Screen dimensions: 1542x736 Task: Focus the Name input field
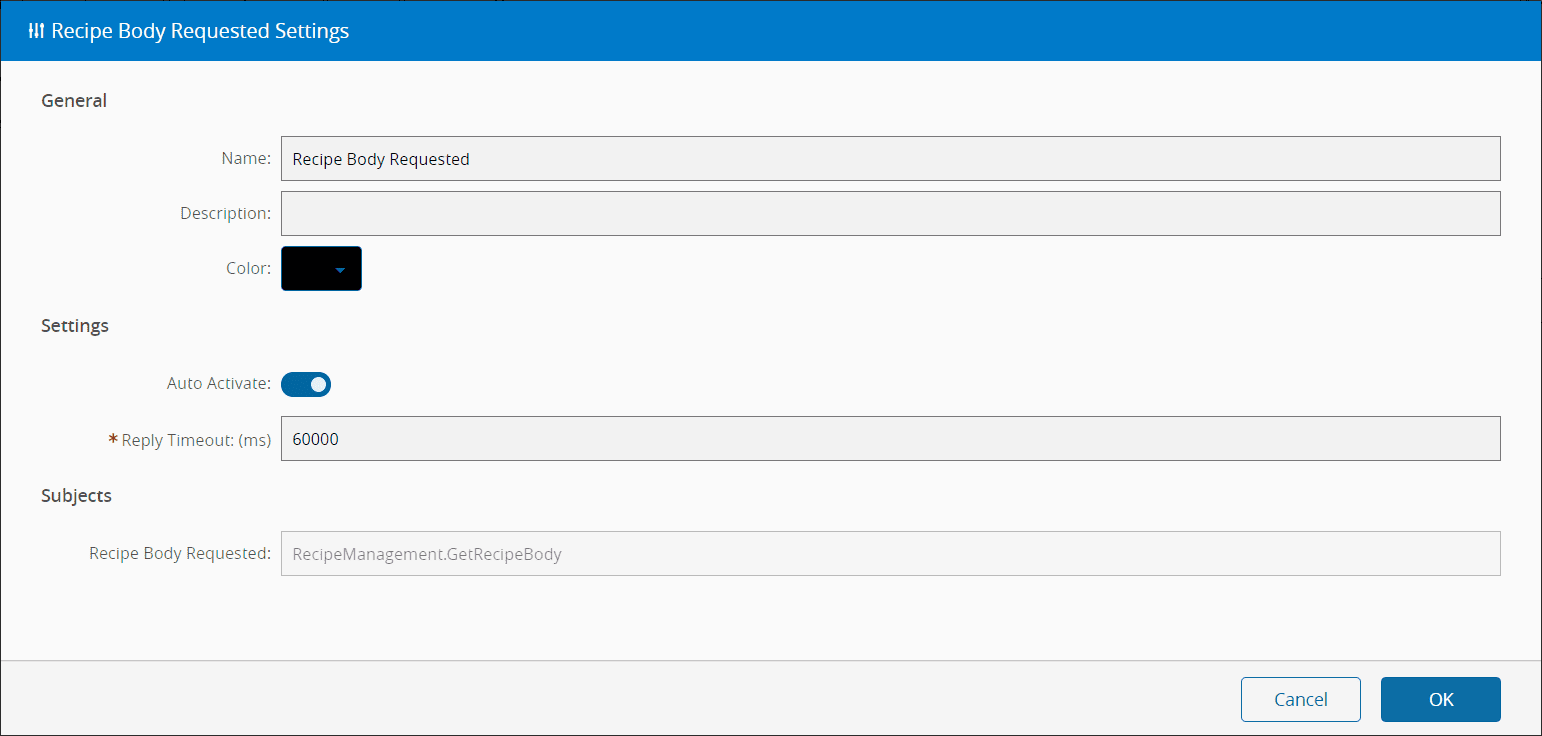pyautogui.click(x=890, y=159)
